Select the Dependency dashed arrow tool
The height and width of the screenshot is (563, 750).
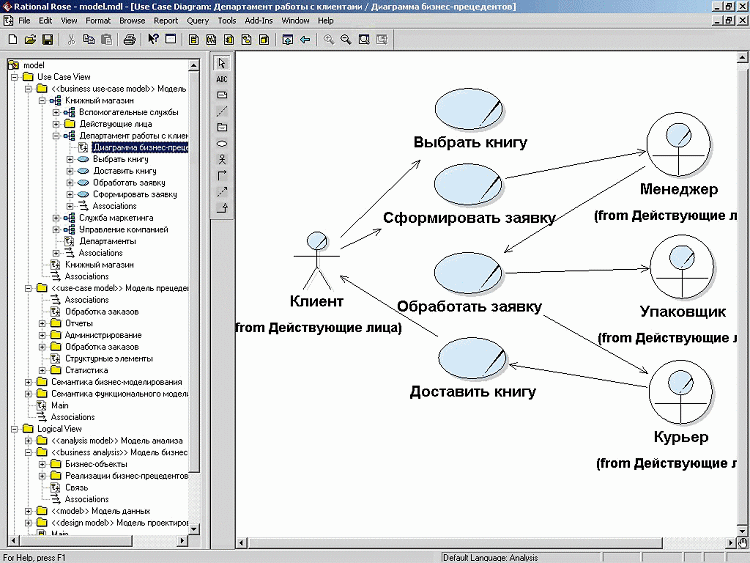[222, 192]
